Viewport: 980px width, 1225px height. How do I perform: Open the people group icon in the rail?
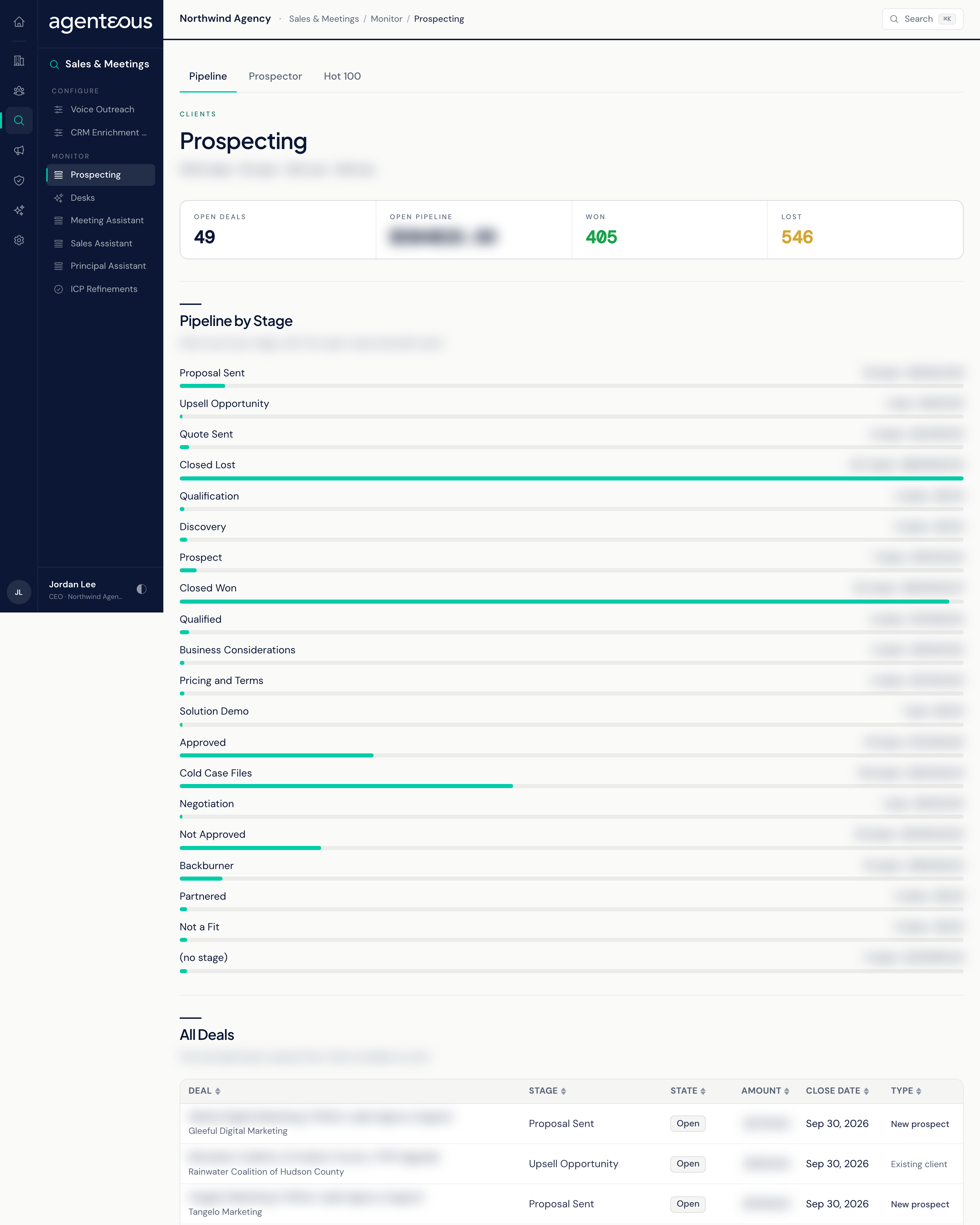point(19,90)
